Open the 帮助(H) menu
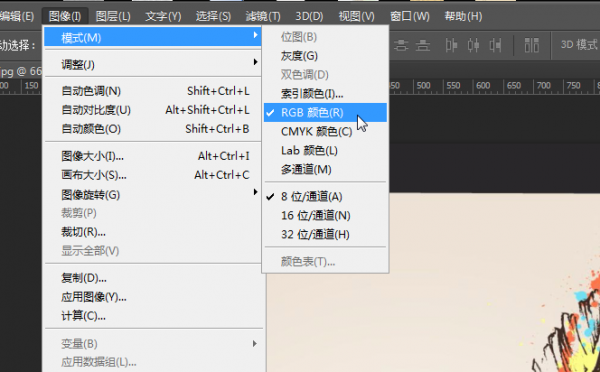 click(x=463, y=16)
